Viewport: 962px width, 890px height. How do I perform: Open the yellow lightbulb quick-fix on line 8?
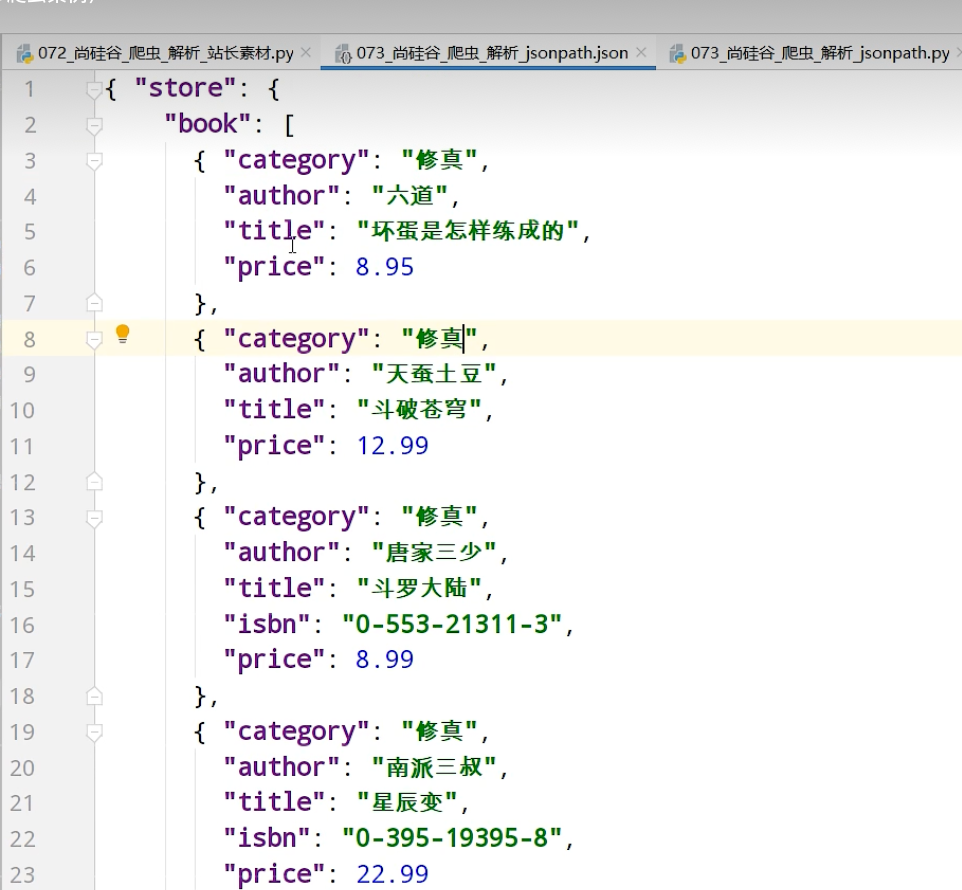pyautogui.click(x=123, y=334)
